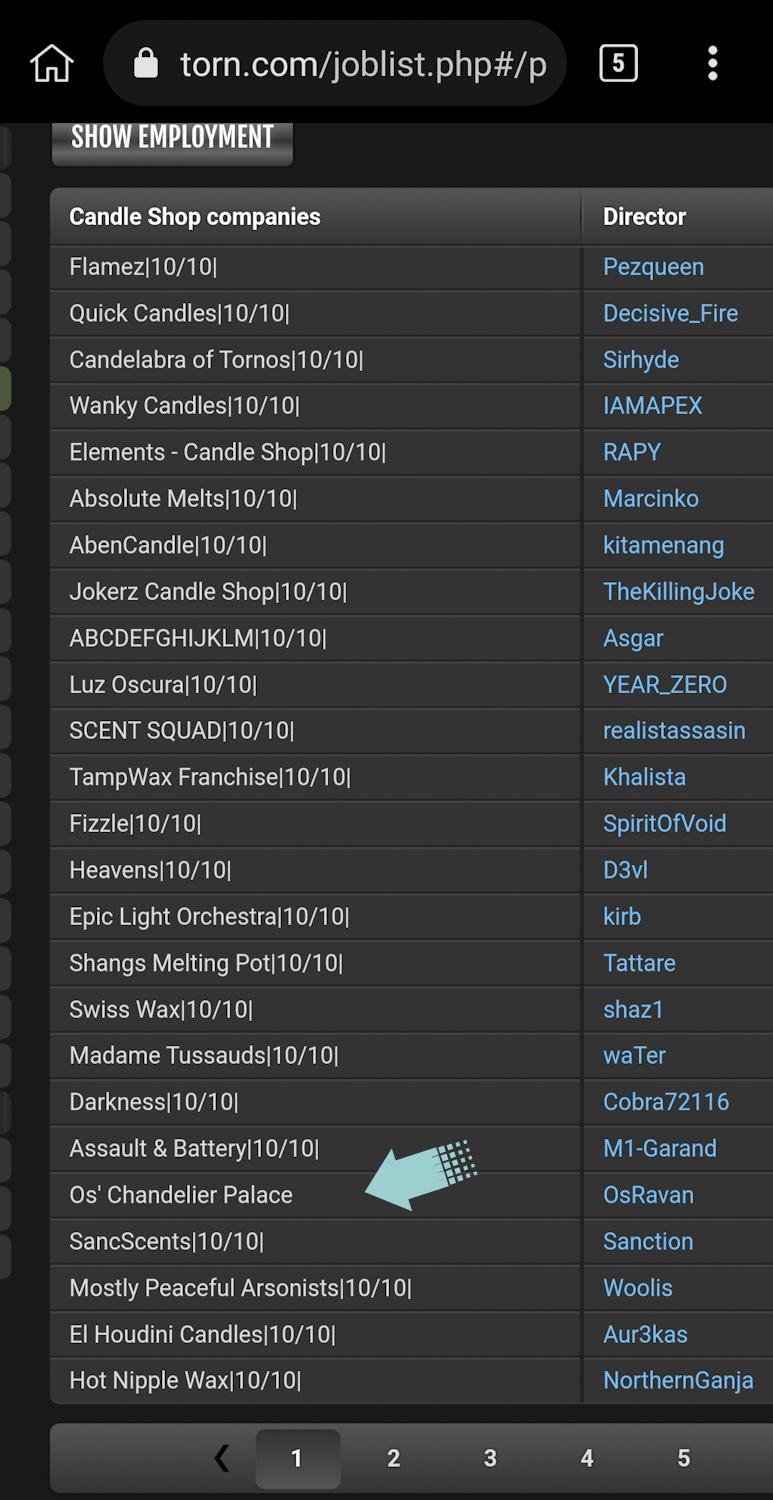Open the three-dot browser menu
This screenshot has height=1500, width=773.
pyautogui.click(x=712, y=62)
